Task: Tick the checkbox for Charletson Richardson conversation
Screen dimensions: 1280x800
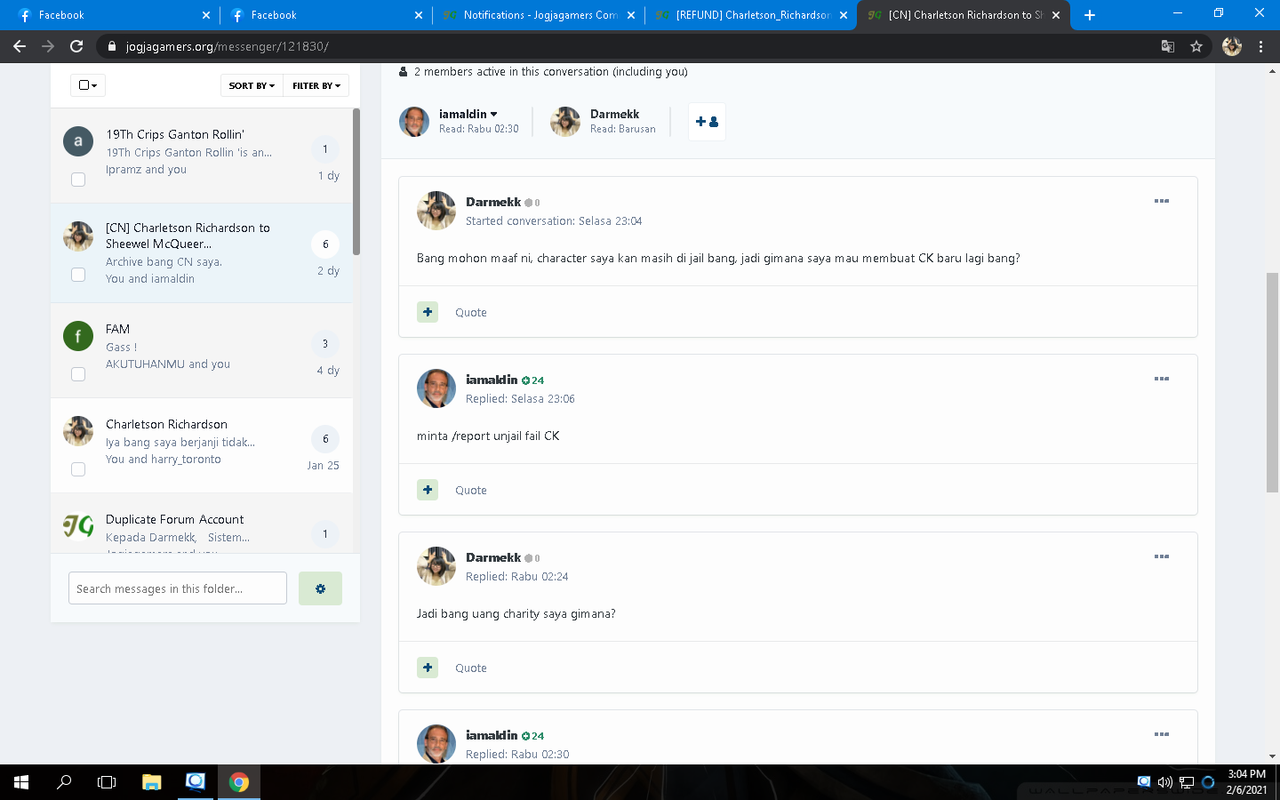Action: tap(78, 469)
